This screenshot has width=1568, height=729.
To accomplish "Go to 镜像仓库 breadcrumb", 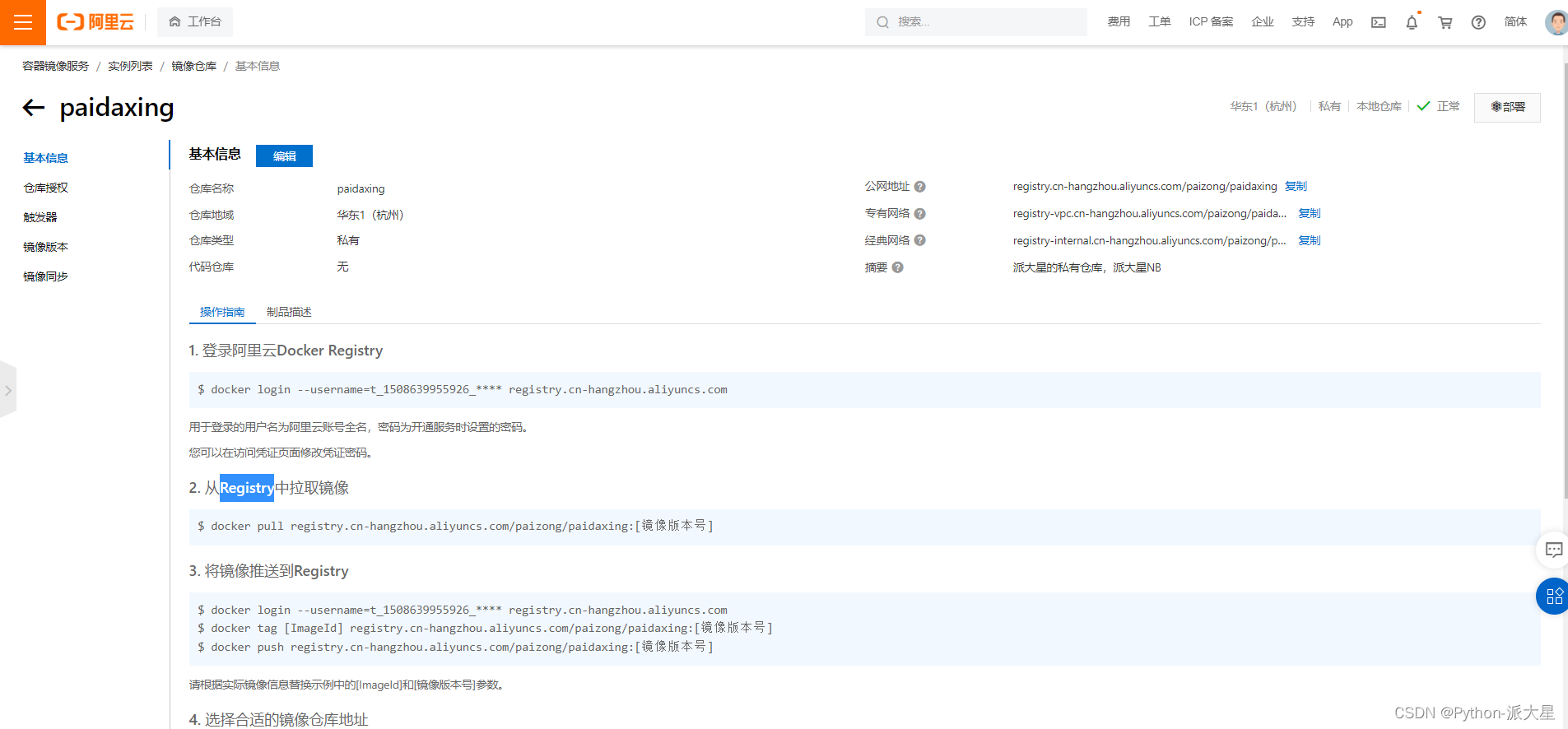I will 194,66.
